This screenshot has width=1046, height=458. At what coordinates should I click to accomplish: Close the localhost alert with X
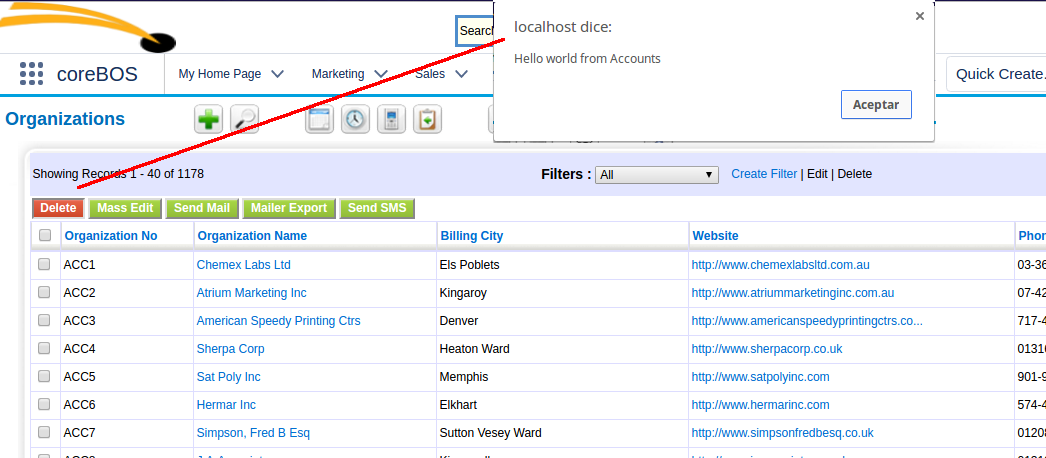pyautogui.click(x=919, y=16)
